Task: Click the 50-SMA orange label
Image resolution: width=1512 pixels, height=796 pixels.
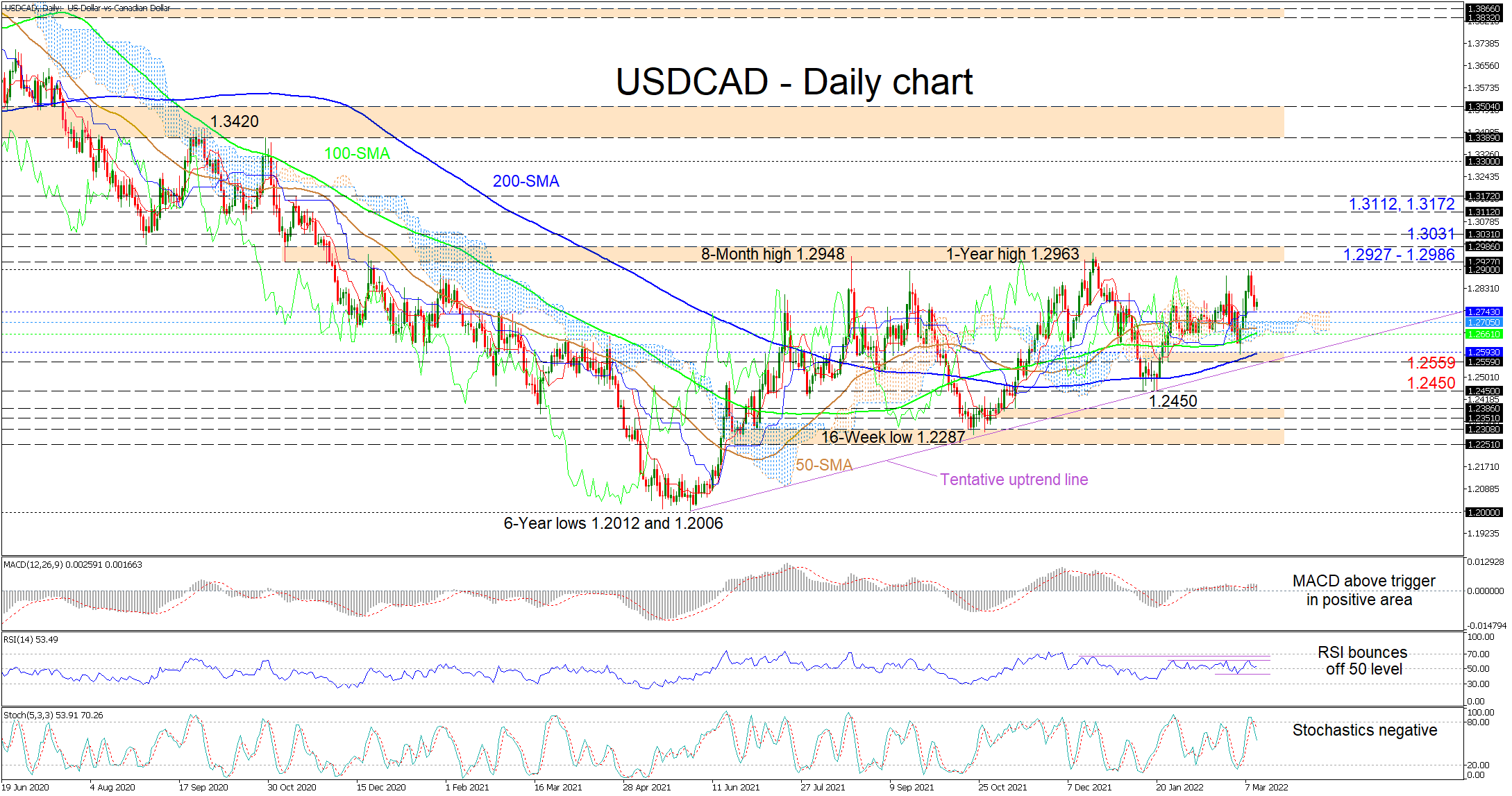Action: (823, 465)
